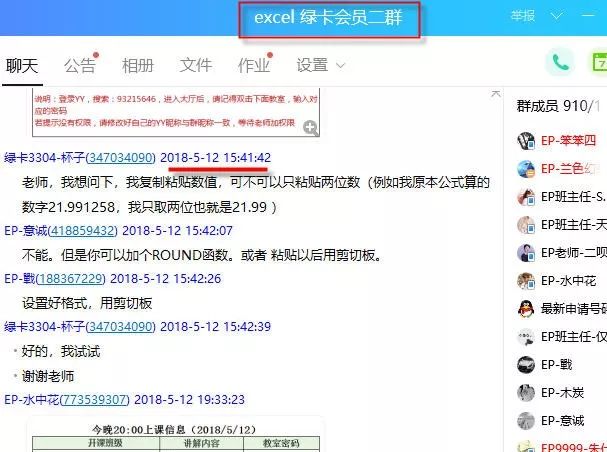The height and width of the screenshot is (452, 607).
Task: Click avatar of EP班主任-S
Action: click(x=526, y=197)
